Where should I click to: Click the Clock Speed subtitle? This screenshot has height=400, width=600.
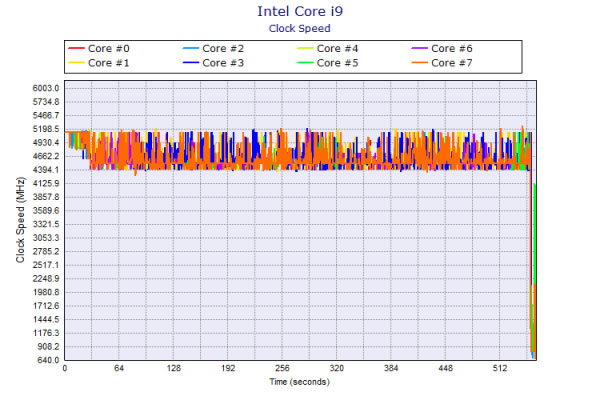[300, 28]
